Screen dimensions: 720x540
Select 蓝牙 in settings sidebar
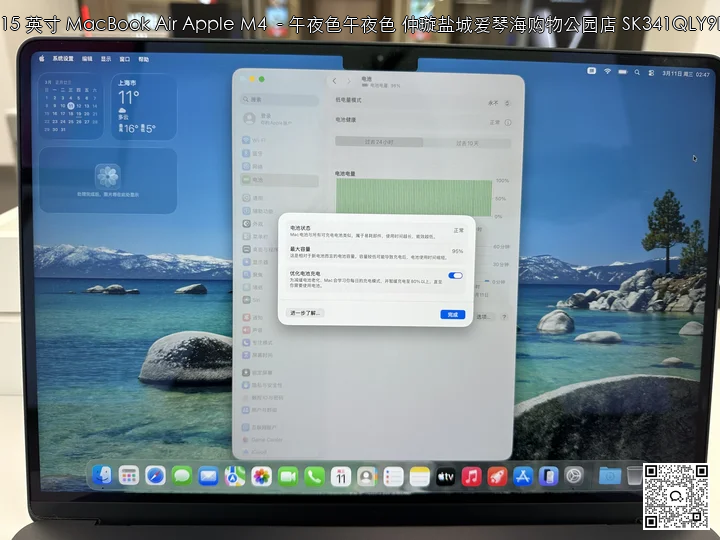(280, 153)
